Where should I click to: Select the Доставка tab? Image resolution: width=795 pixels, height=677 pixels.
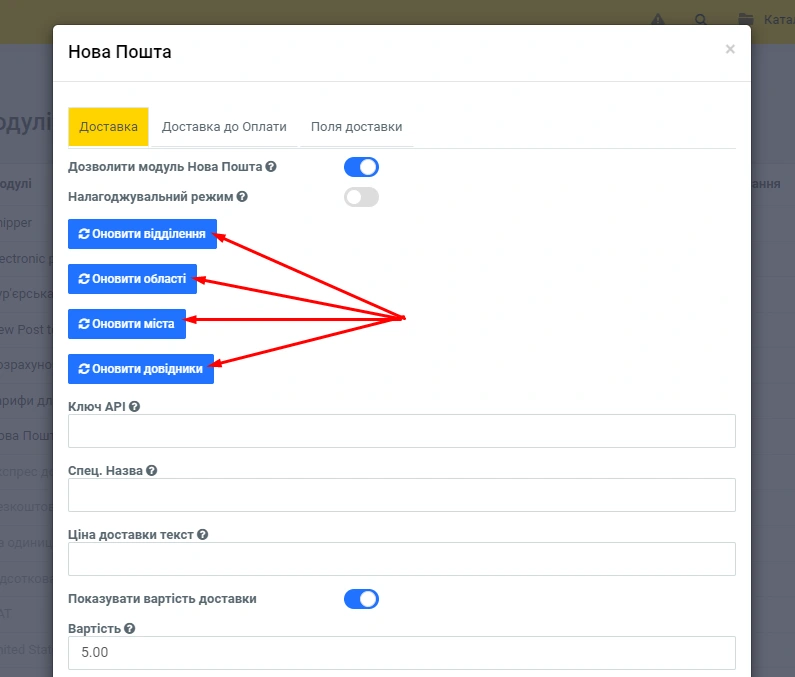(x=108, y=127)
